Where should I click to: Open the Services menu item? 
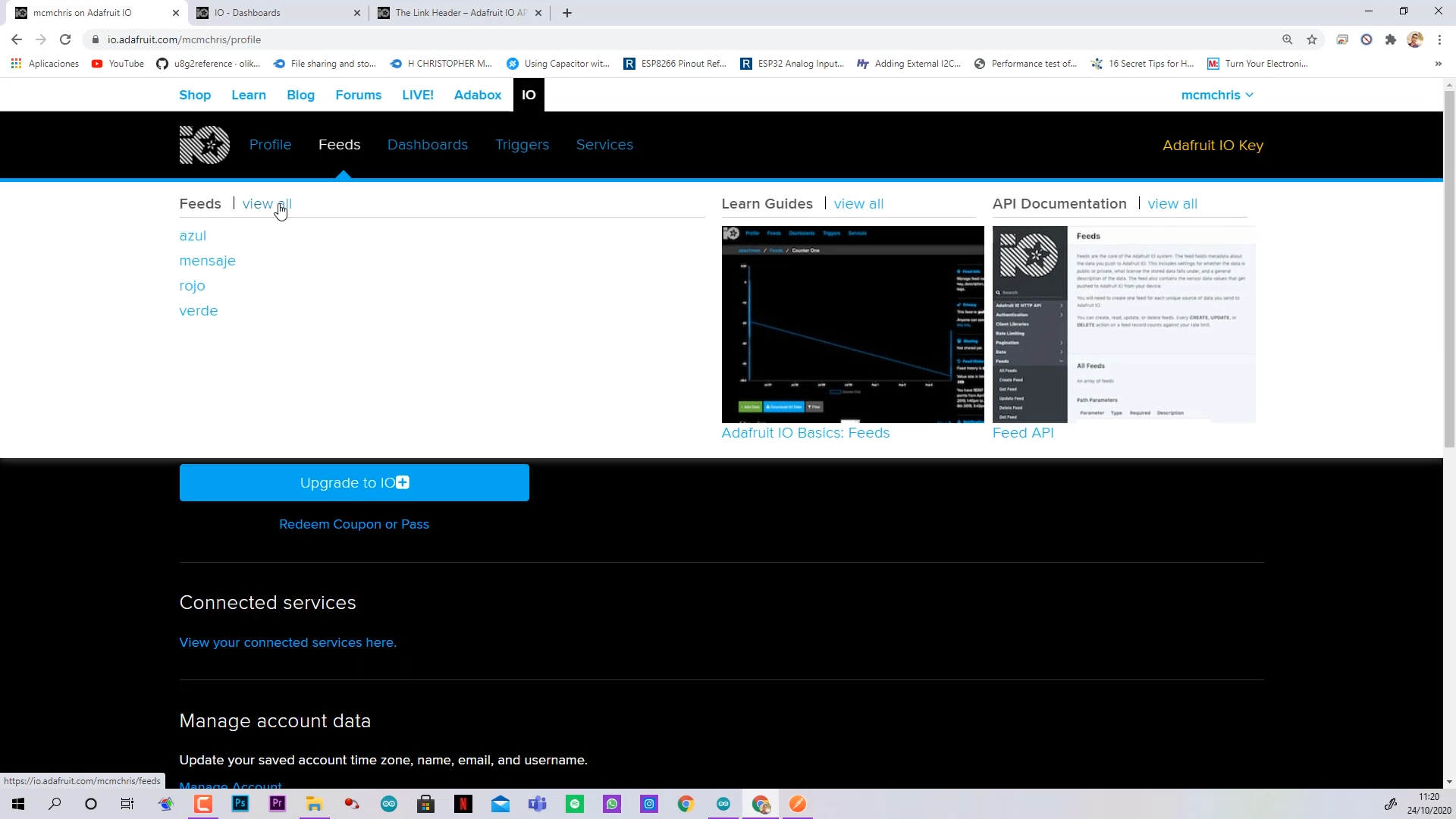coord(604,145)
